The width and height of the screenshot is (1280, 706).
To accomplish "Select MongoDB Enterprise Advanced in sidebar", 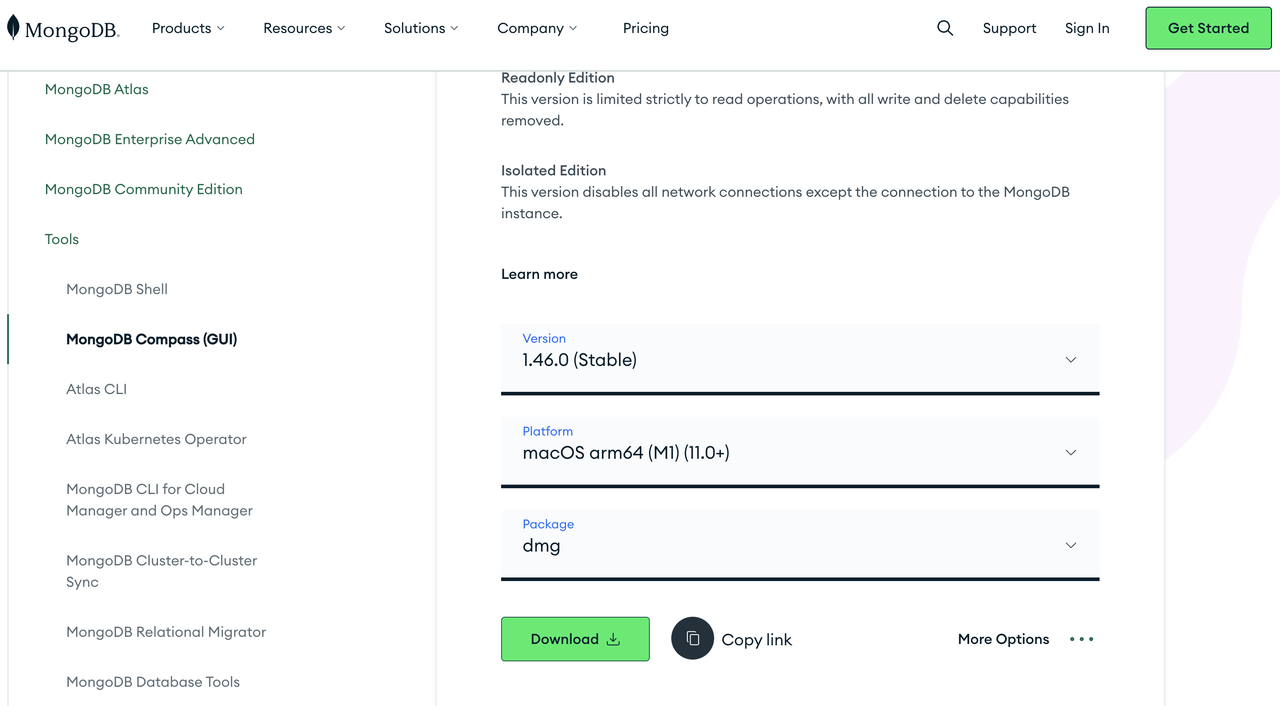I will click(x=150, y=139).
